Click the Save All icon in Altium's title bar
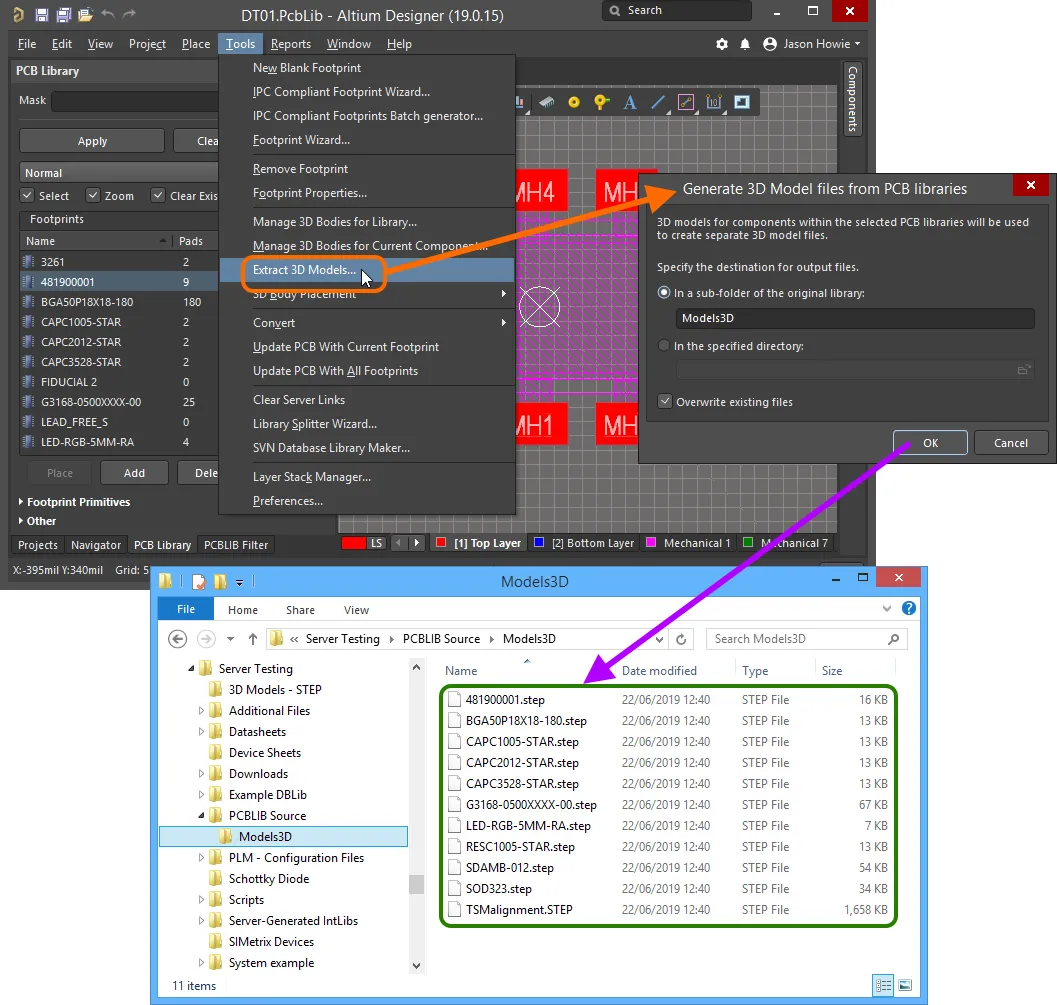Screen dimensions: 1057x1005 (63, 14)
